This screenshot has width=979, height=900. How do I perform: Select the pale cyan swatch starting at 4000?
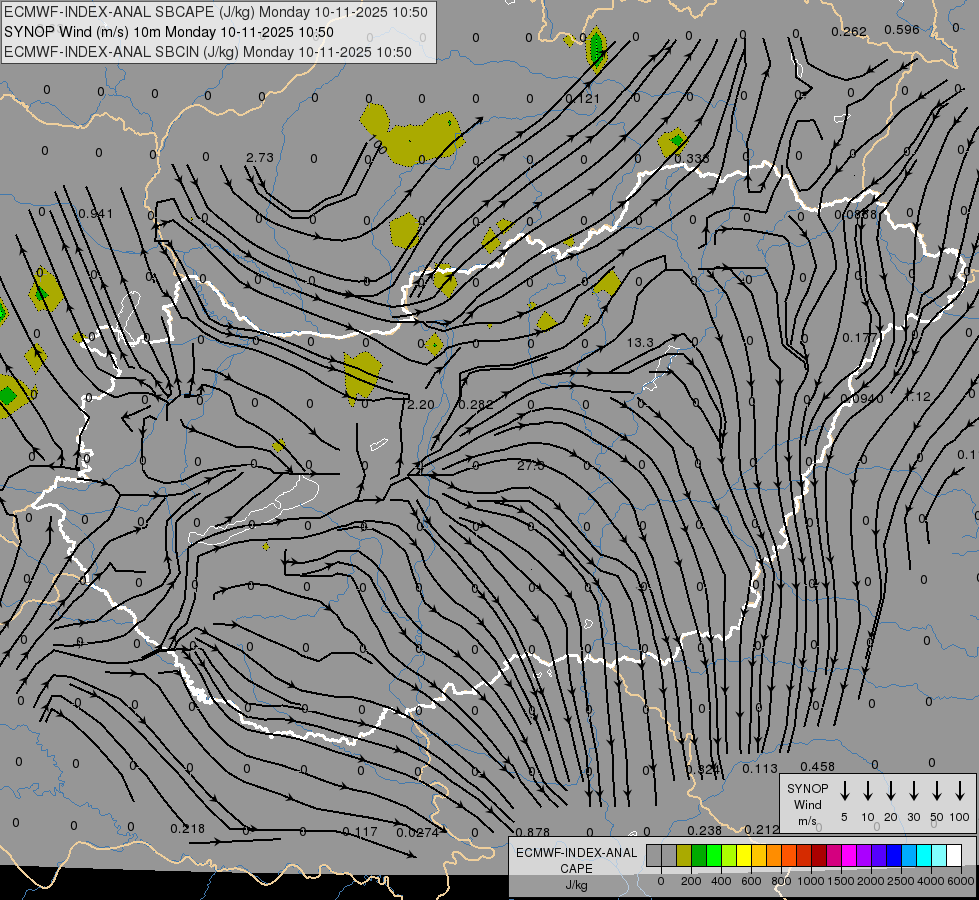click(938, 856)
